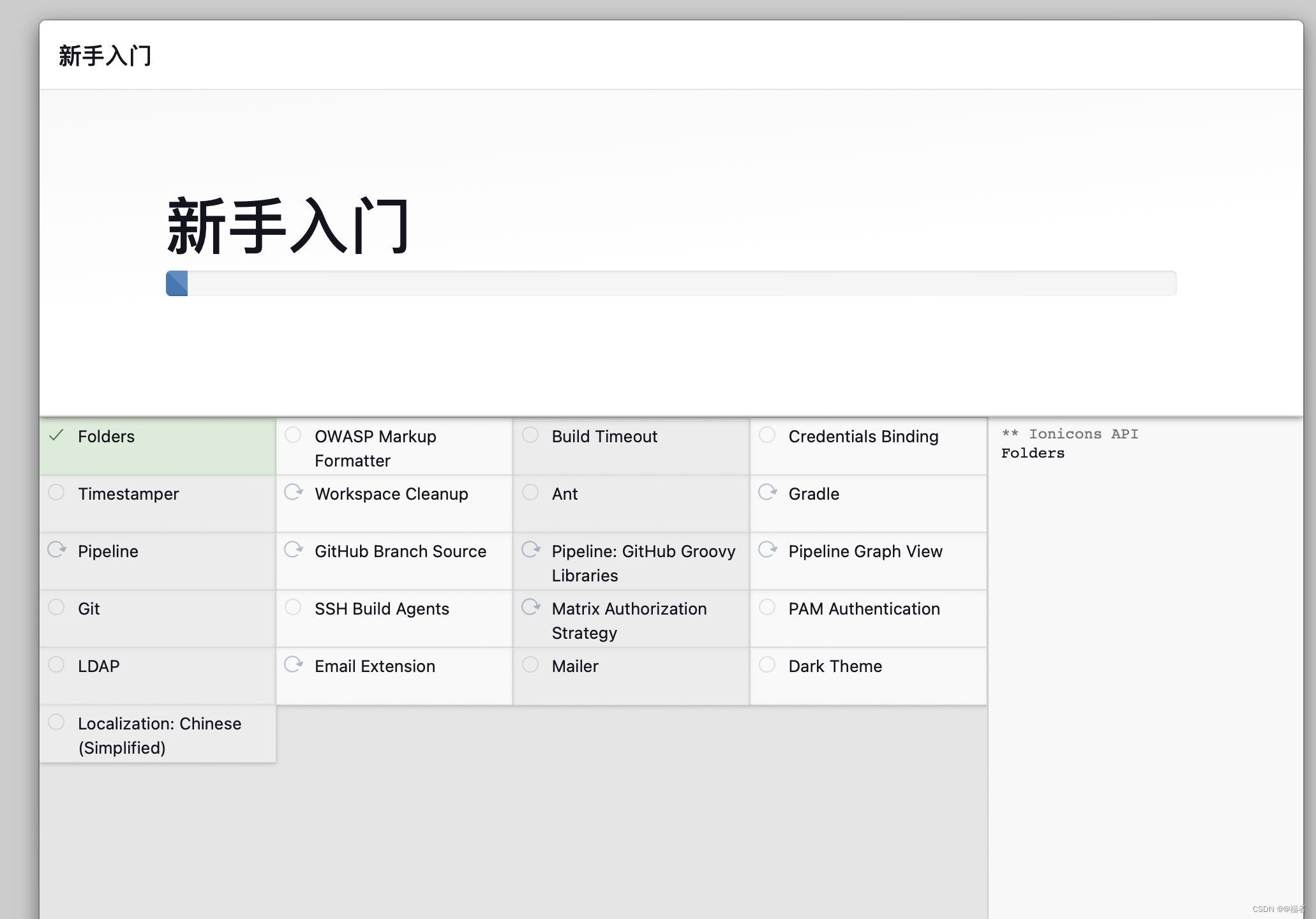This screenshot has height=919, width=1316.
Task: Click the LDAP plugin label
Action: pos(99,666)
